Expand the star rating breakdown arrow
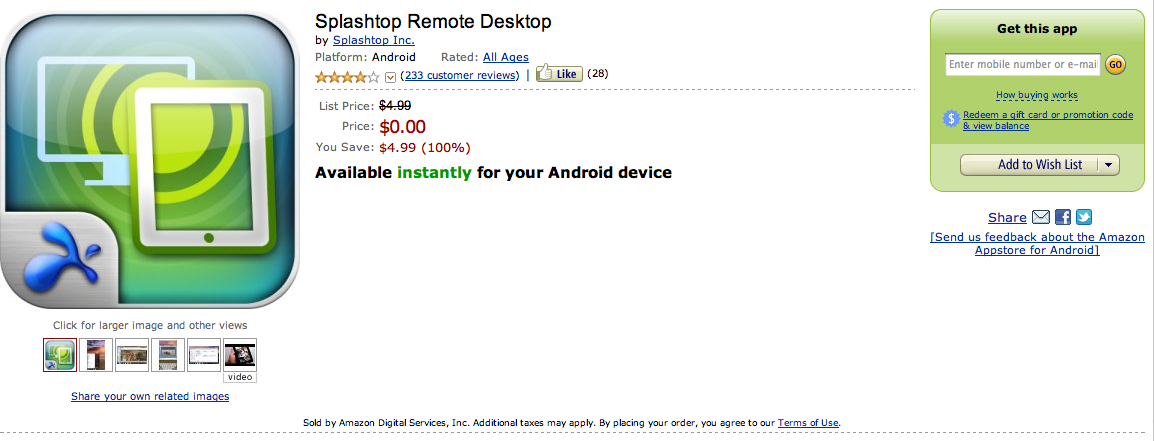 pos(391,76)
